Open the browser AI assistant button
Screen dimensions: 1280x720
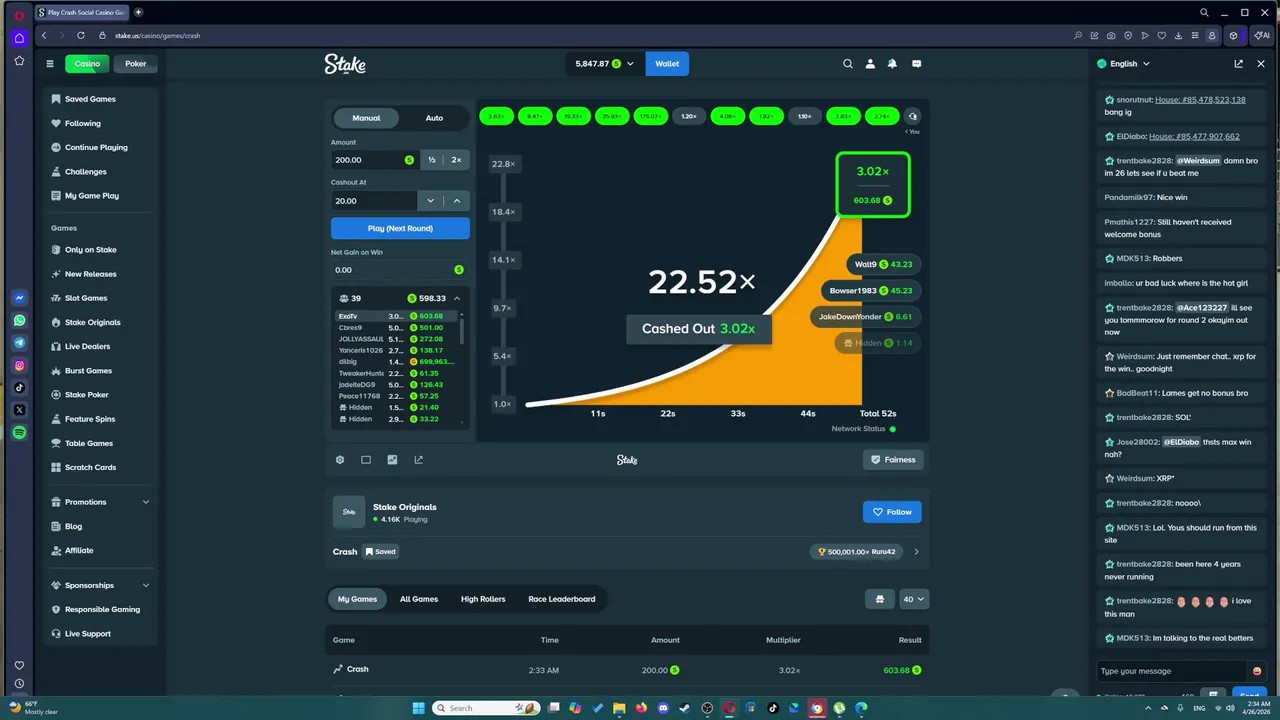click(1261, 35)
